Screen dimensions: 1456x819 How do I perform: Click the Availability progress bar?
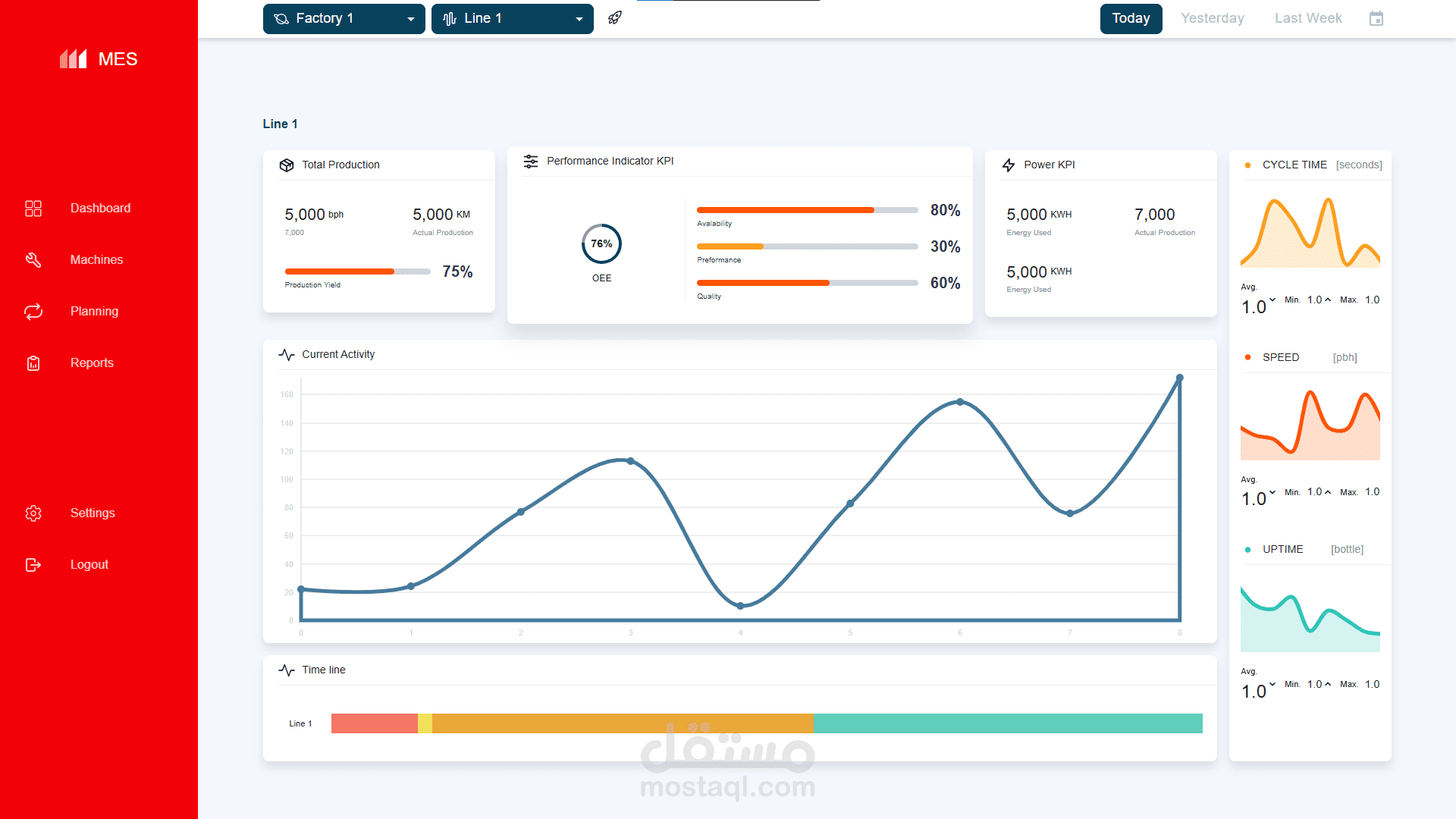[807, 210]
